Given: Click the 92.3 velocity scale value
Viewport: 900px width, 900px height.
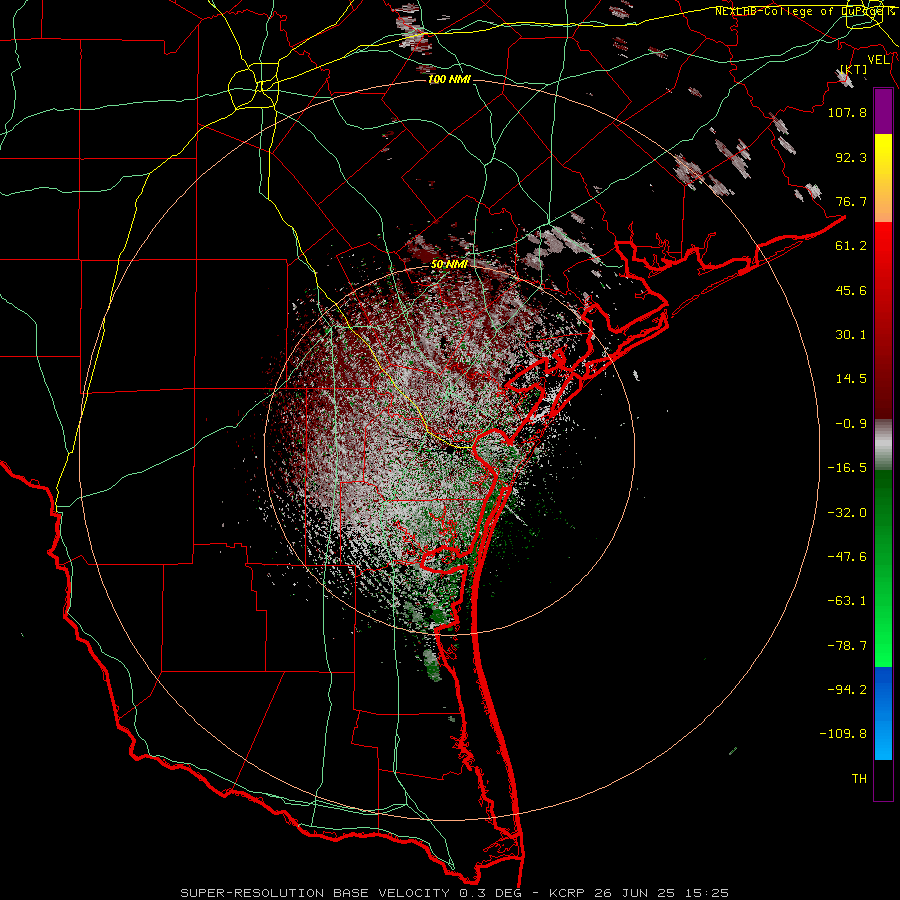Looking at the screenshot, I should click(x=851, y=157).
